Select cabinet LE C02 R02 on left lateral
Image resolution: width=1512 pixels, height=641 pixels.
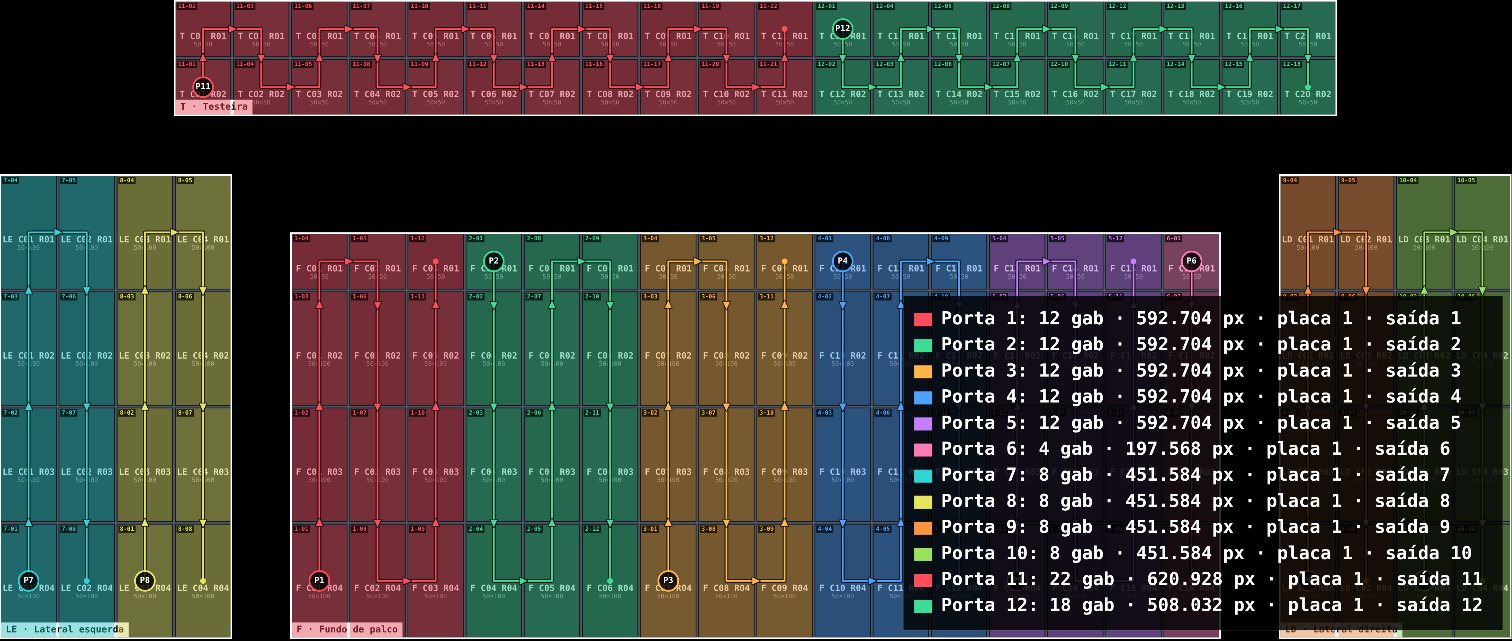pos(87,348)
